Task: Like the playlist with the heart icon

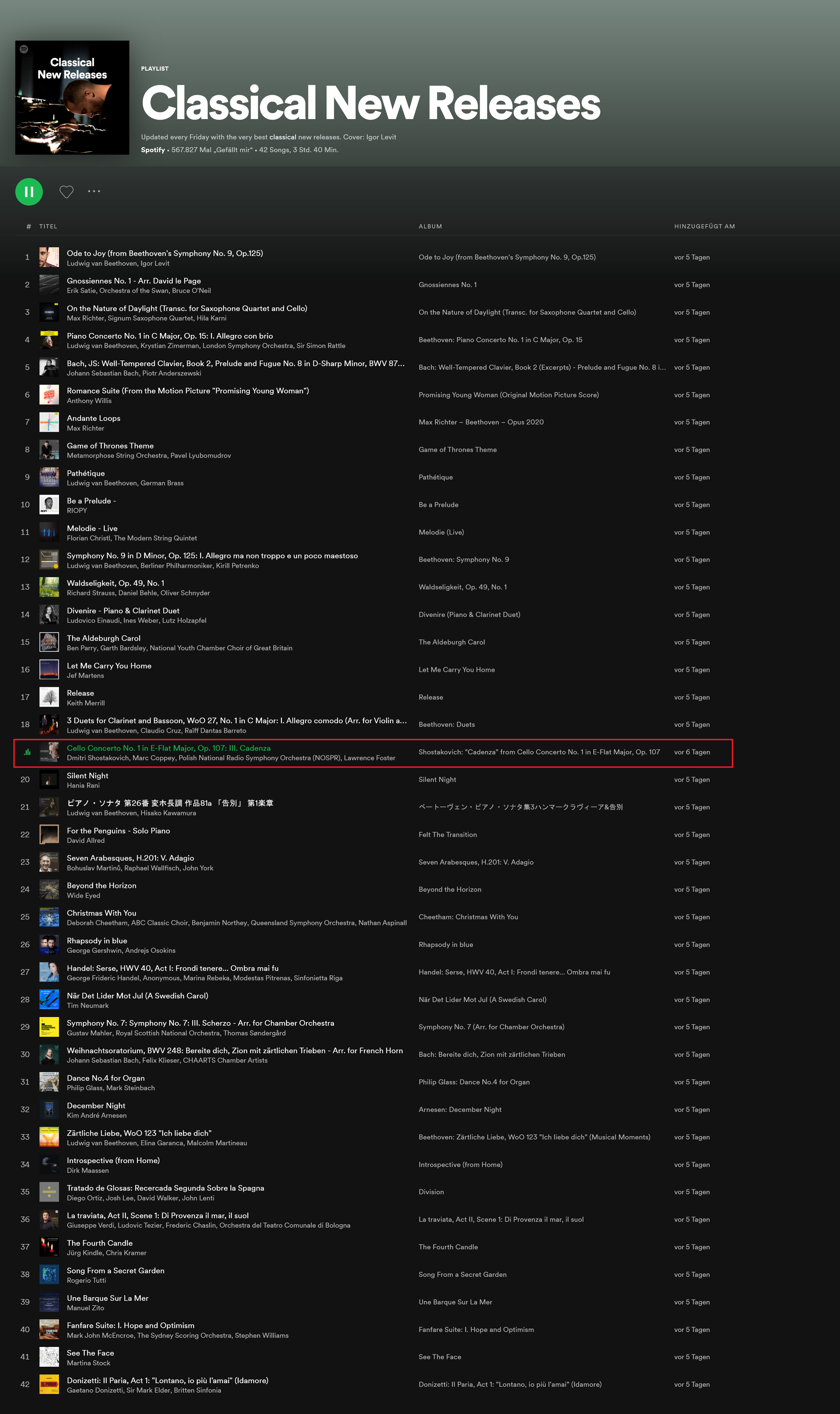Action: (x=66, y=192)
